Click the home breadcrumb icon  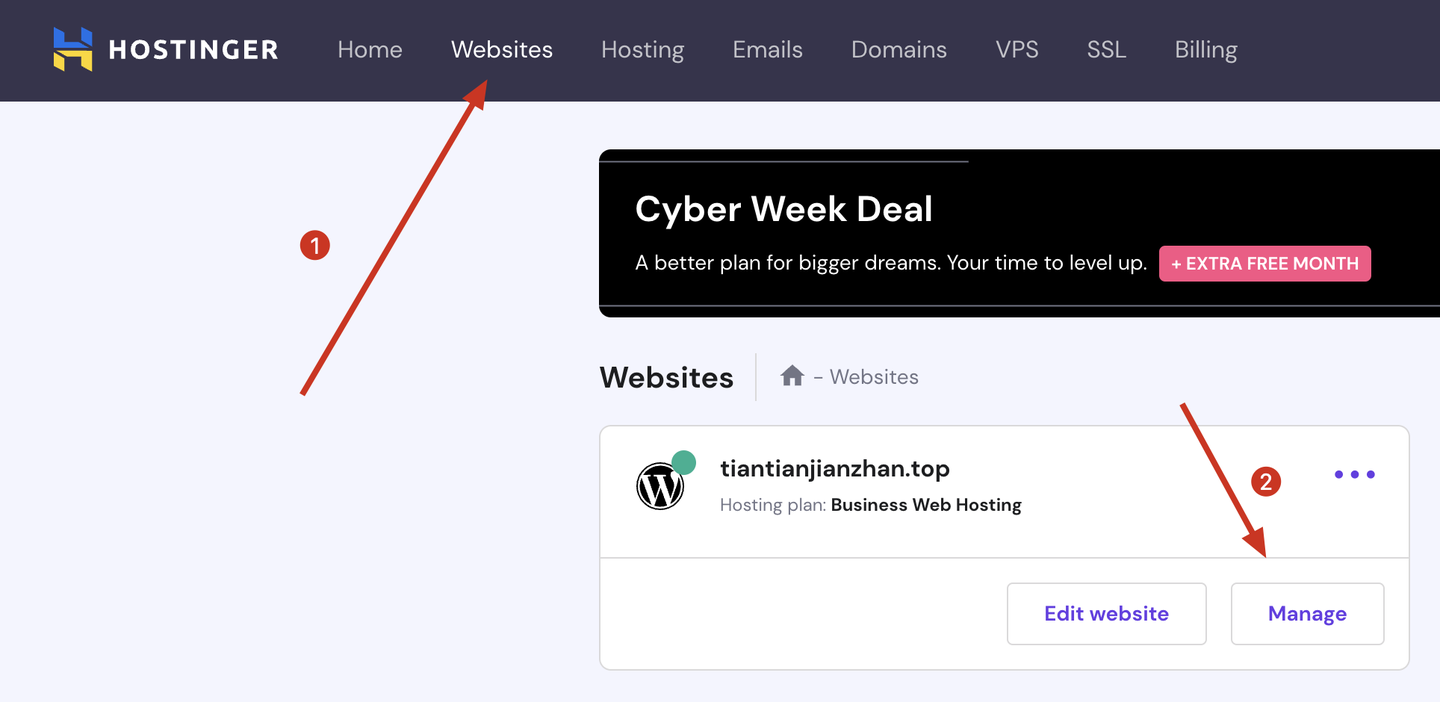click(x=792, y=376)
